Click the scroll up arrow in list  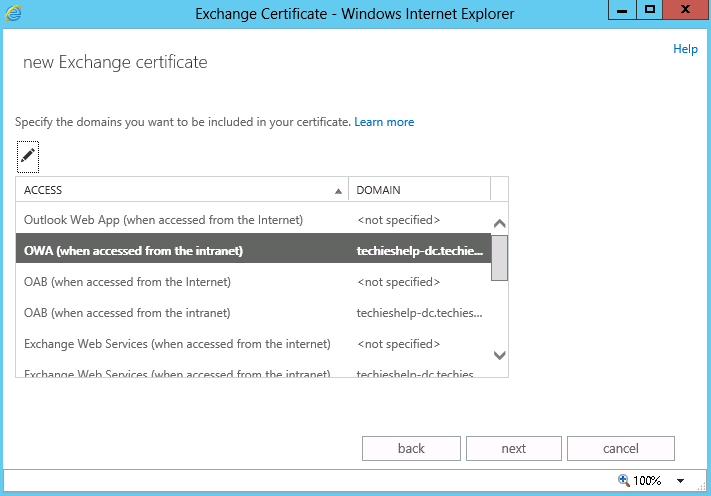pyautogui.click(x=500, y=223)
